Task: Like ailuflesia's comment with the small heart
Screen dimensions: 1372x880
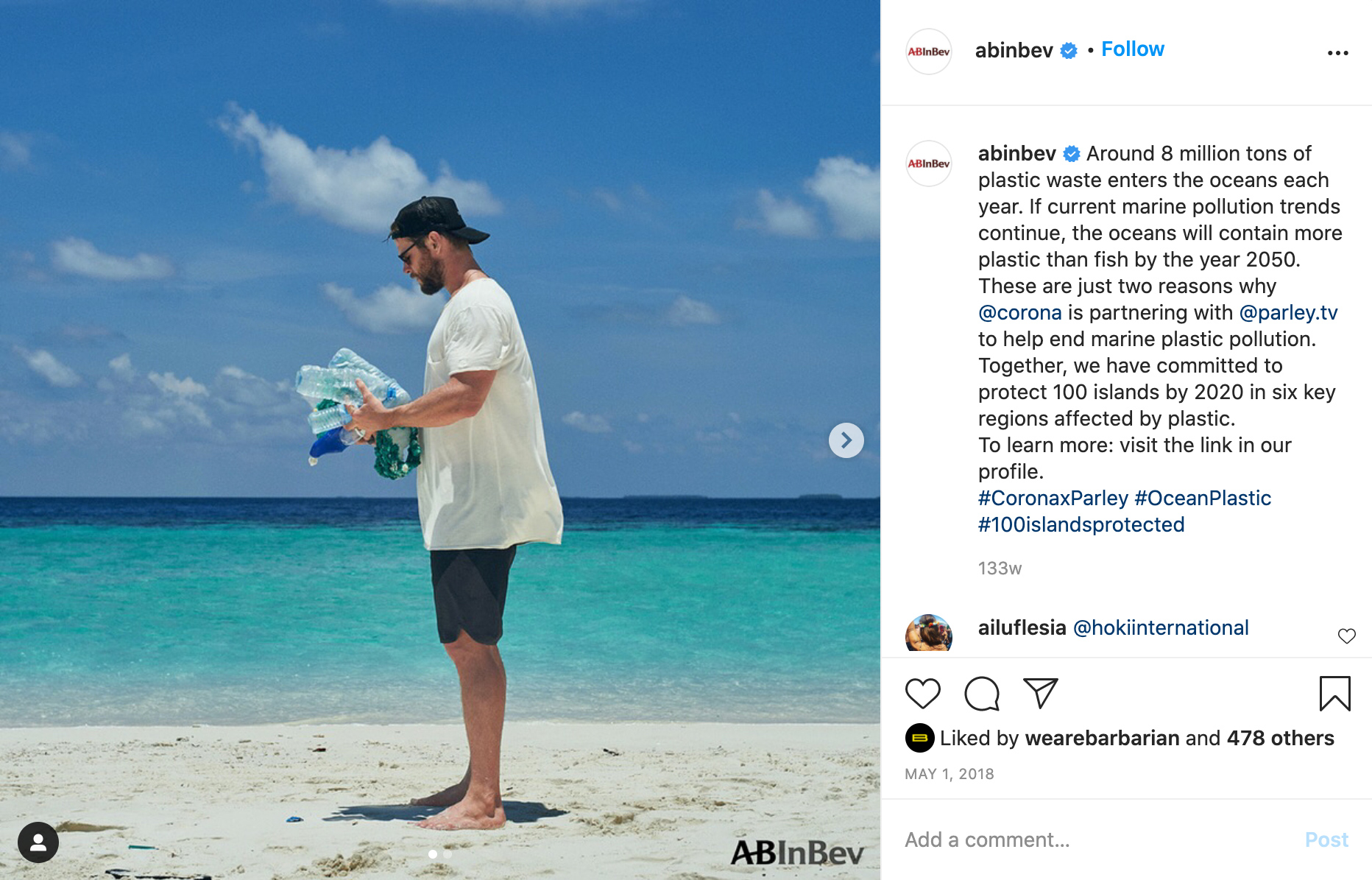Action: [1346, 636]
